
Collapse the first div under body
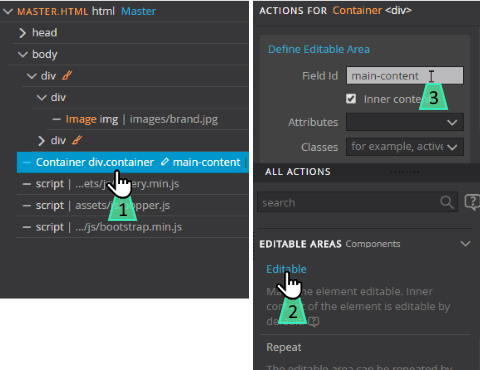point(32,76)
